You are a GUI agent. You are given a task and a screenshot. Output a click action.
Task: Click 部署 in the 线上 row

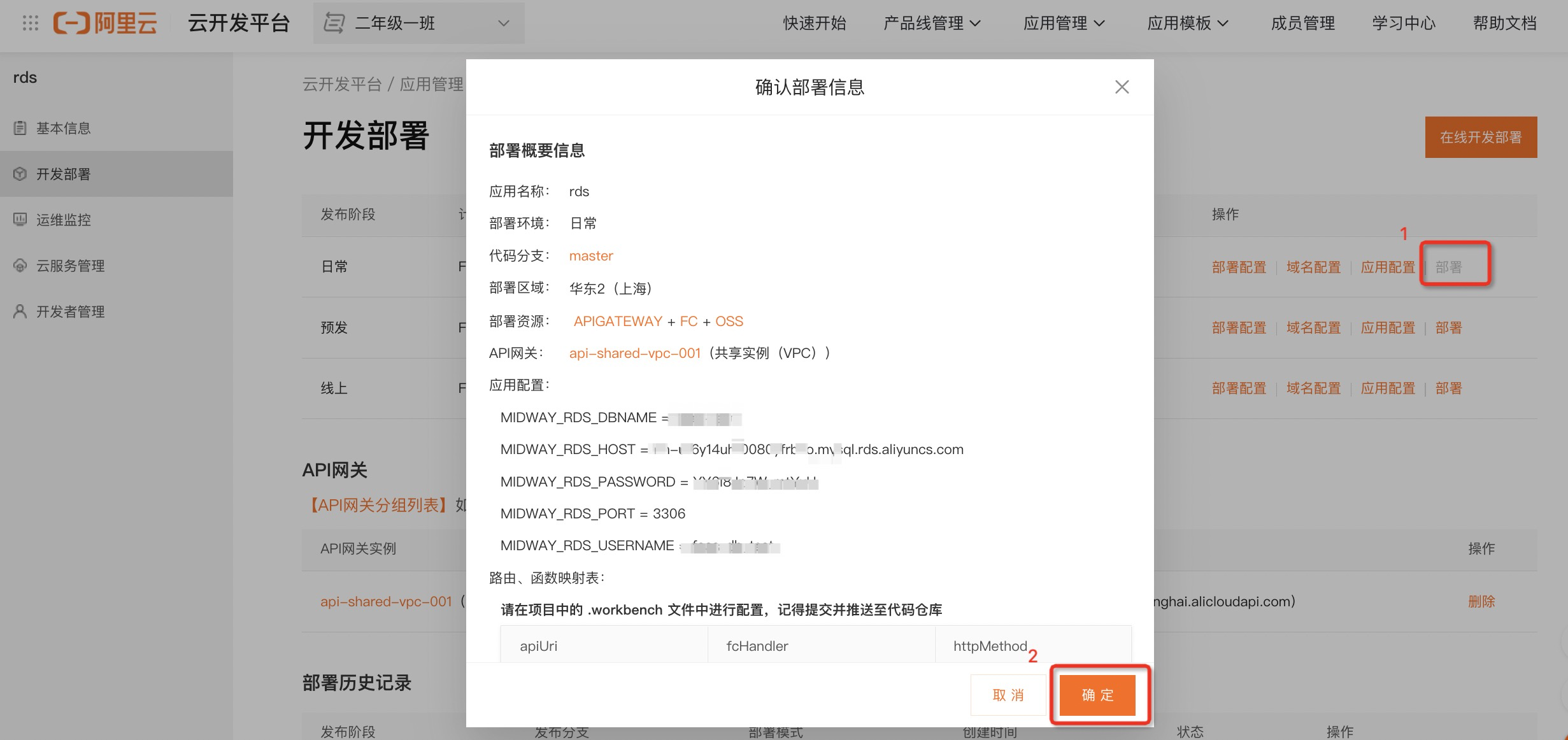[1449, 388]
